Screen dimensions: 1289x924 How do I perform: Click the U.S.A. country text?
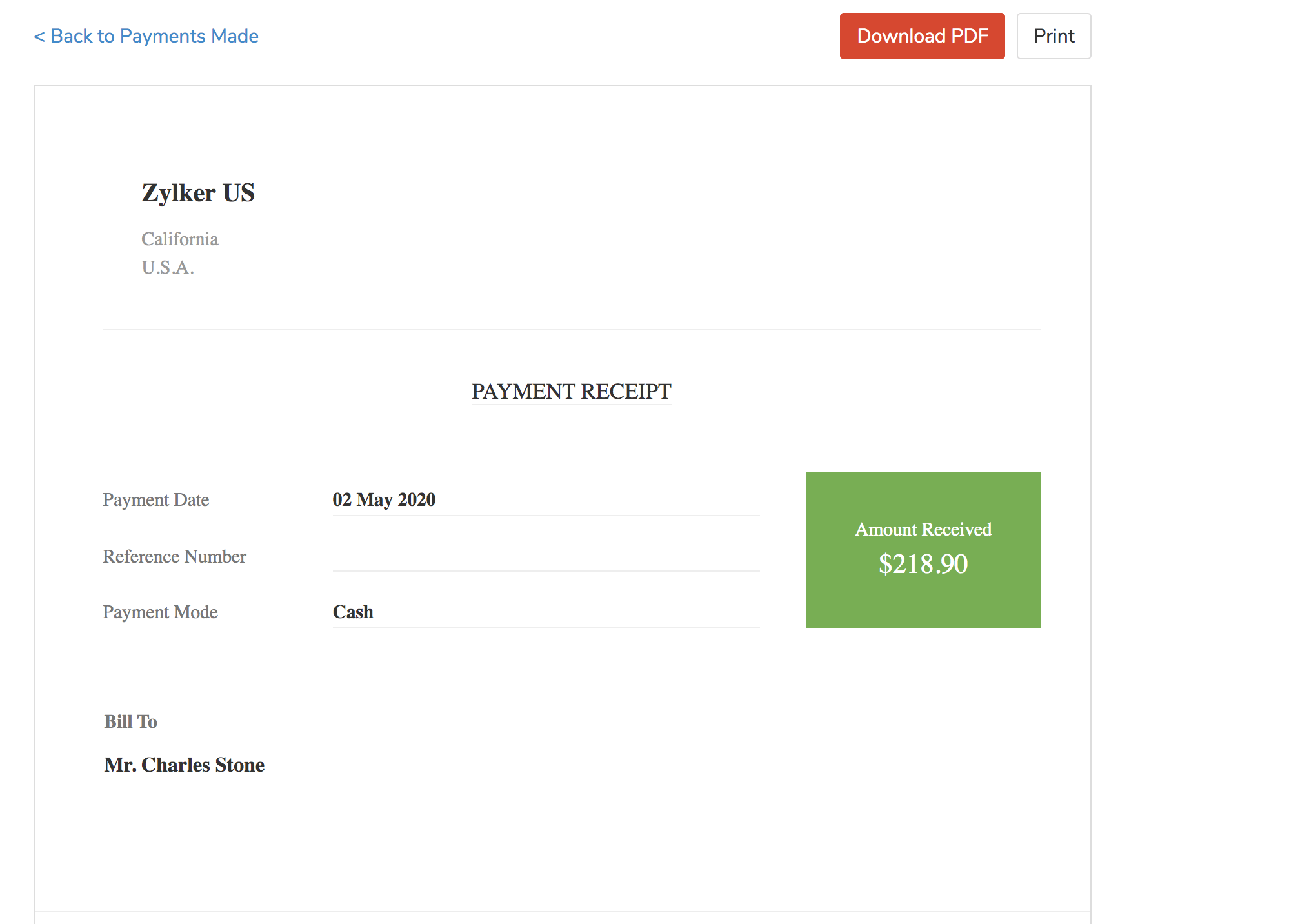point(168,268)
